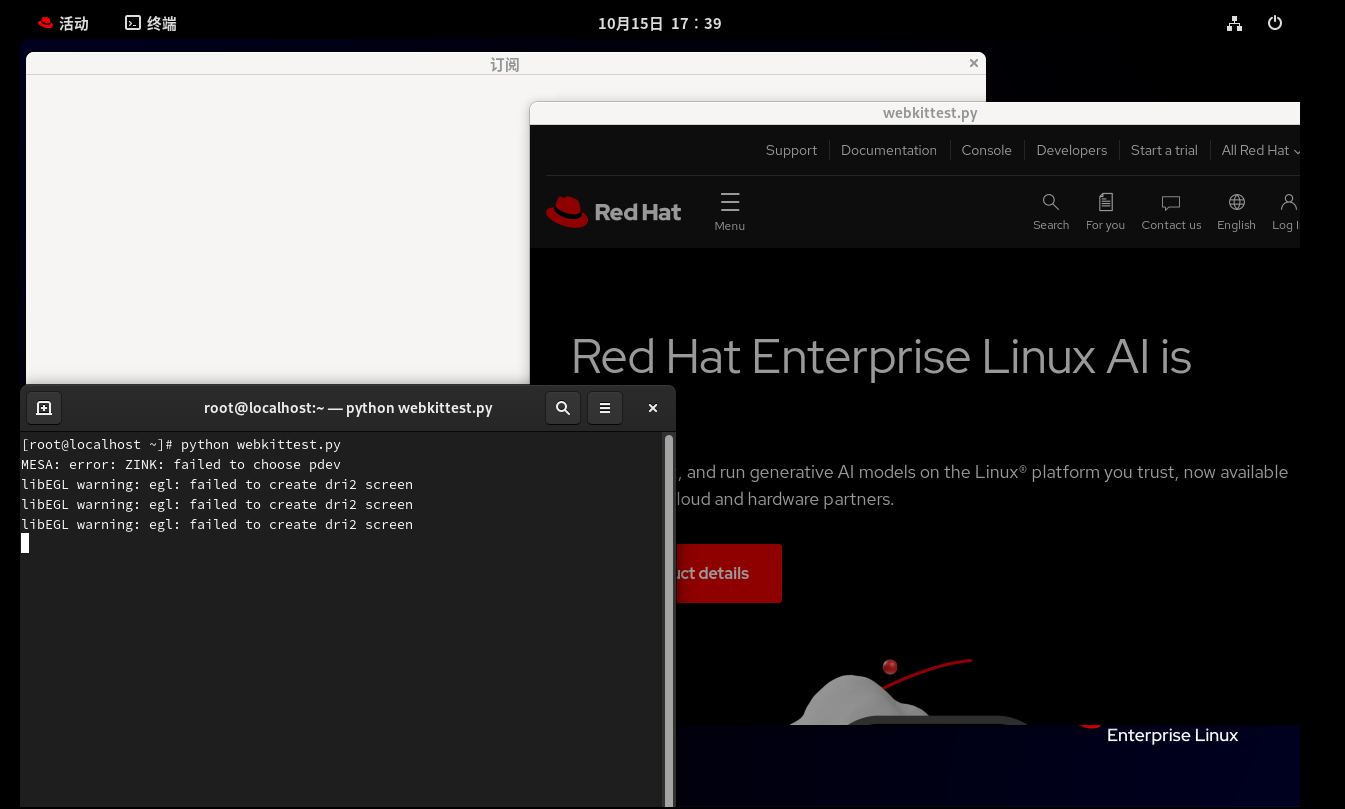
Task: Click the 订阅 window title
Action: click(x=505, y=65)
